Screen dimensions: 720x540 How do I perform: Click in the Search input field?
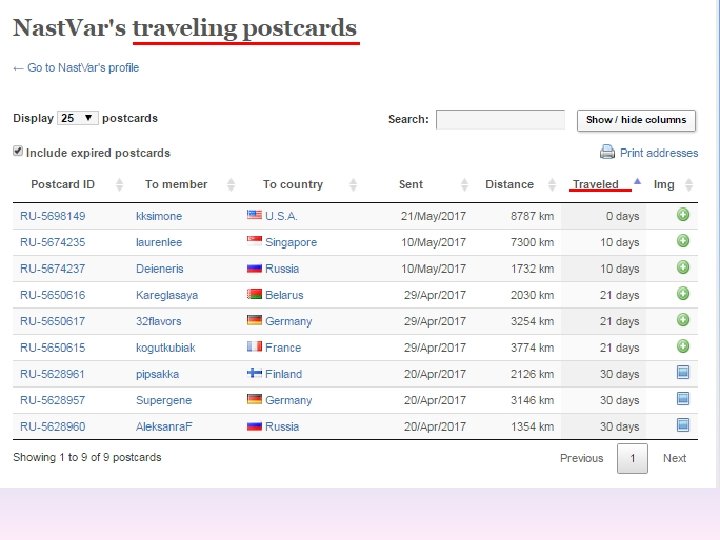point(500,120)
